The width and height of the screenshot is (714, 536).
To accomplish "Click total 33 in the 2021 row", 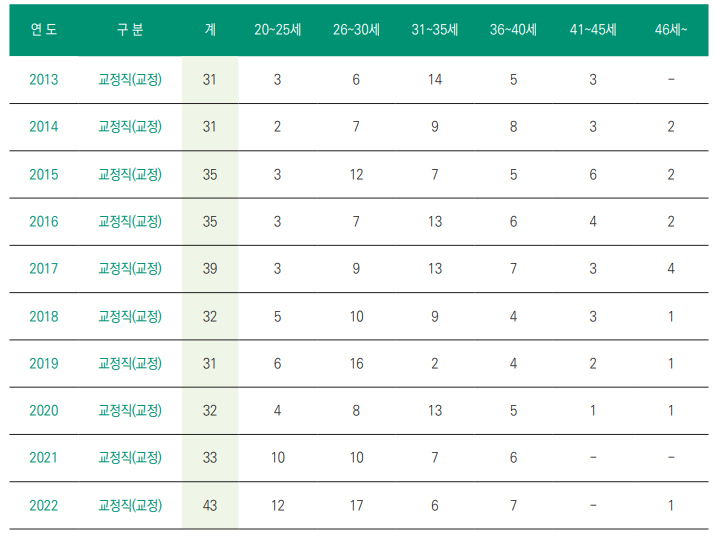I will 210,458.
